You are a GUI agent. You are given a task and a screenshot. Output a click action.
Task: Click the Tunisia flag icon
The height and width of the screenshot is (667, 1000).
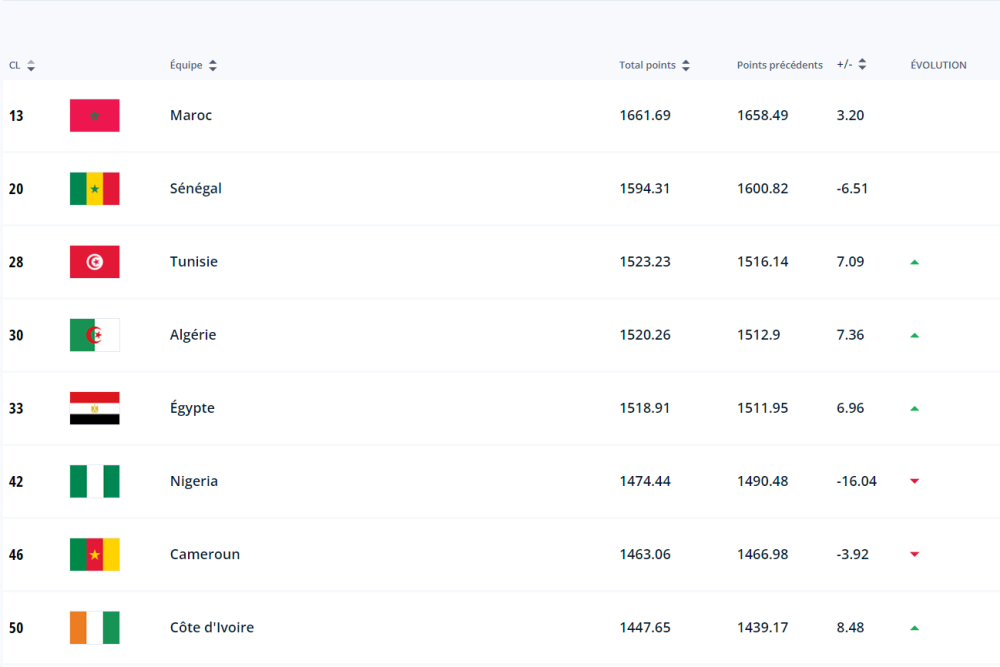[x=94, y=262]
